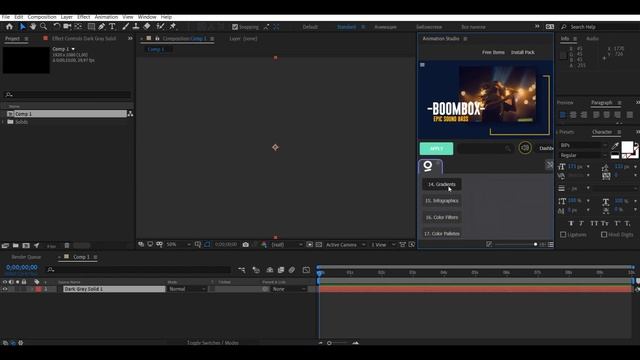Open the font style Regular dropdown
This screenshot has height=360, width=640.
[x=583, y=156]
